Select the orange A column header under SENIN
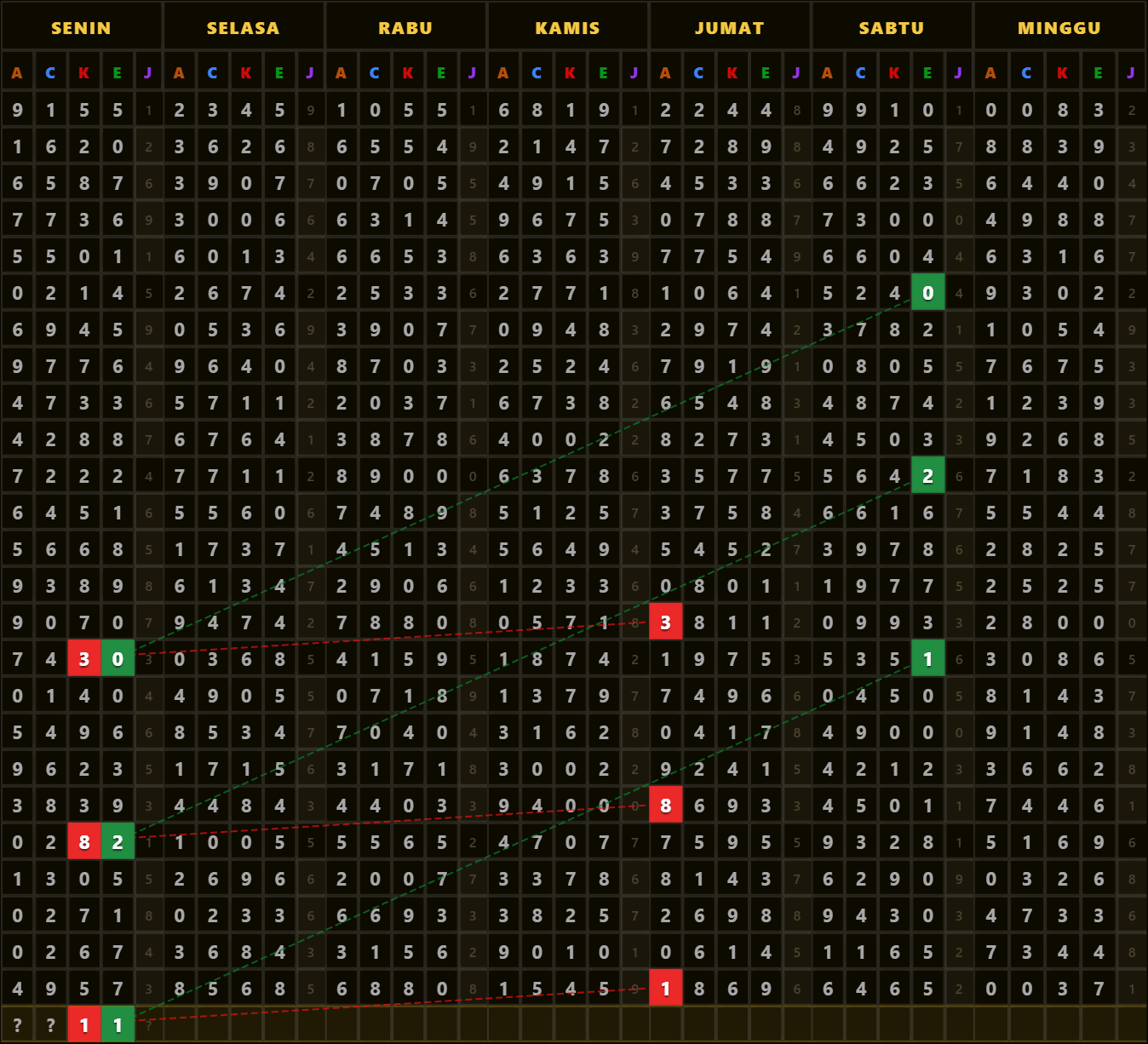 [17, 73]
